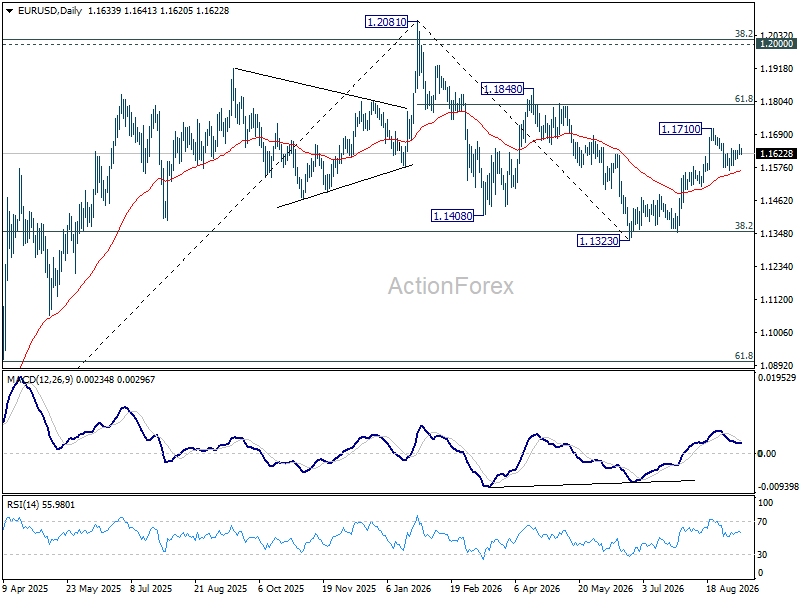Click the 1.20000 level price tag
The width and height of the screenshot is (800, 600).
tap(777, 44)
